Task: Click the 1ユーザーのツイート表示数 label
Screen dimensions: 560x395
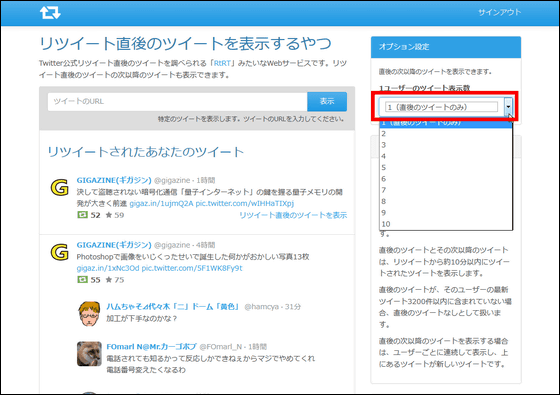Action: click(x=424, y=88)
